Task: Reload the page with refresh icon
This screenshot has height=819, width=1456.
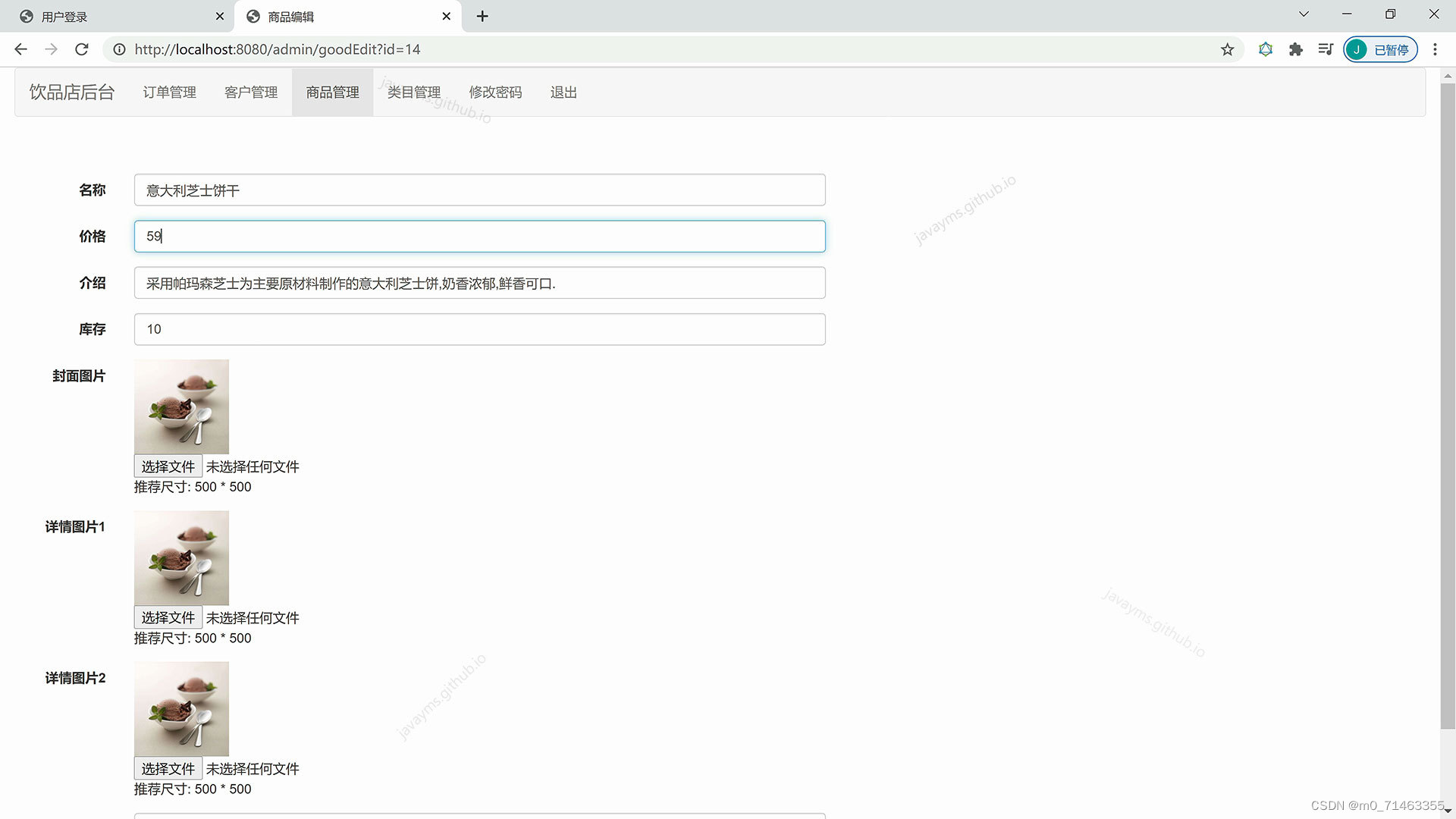Action: pos(82,49)
